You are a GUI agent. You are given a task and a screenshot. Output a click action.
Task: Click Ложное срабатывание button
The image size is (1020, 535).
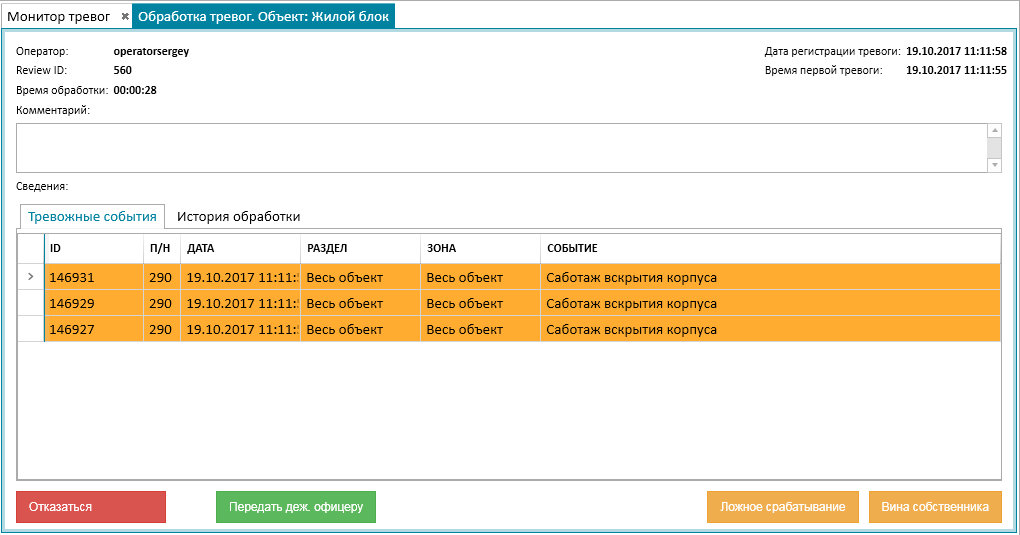coord(783,507)
